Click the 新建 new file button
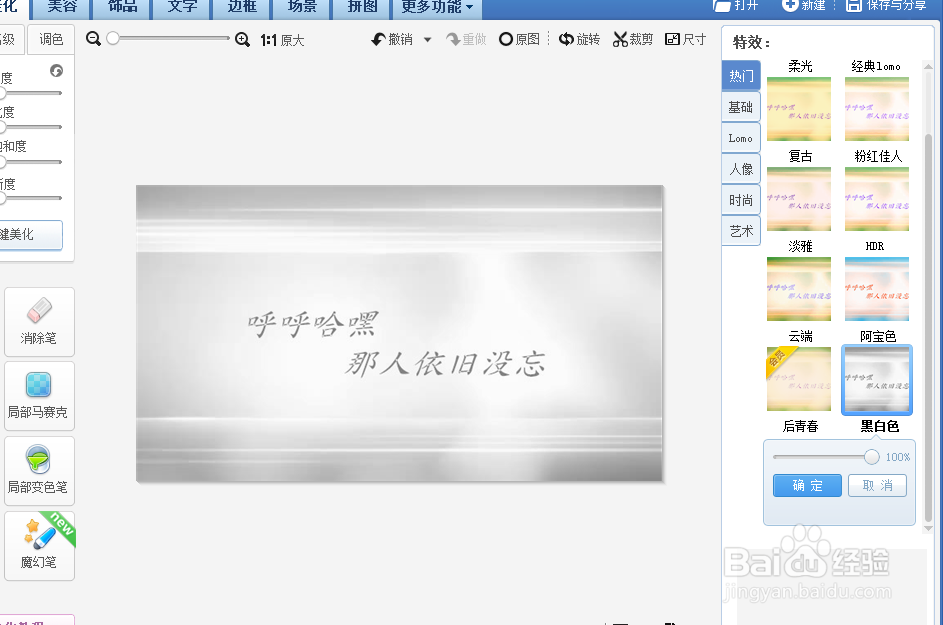 pyautogui.click(x=803, y=5)
